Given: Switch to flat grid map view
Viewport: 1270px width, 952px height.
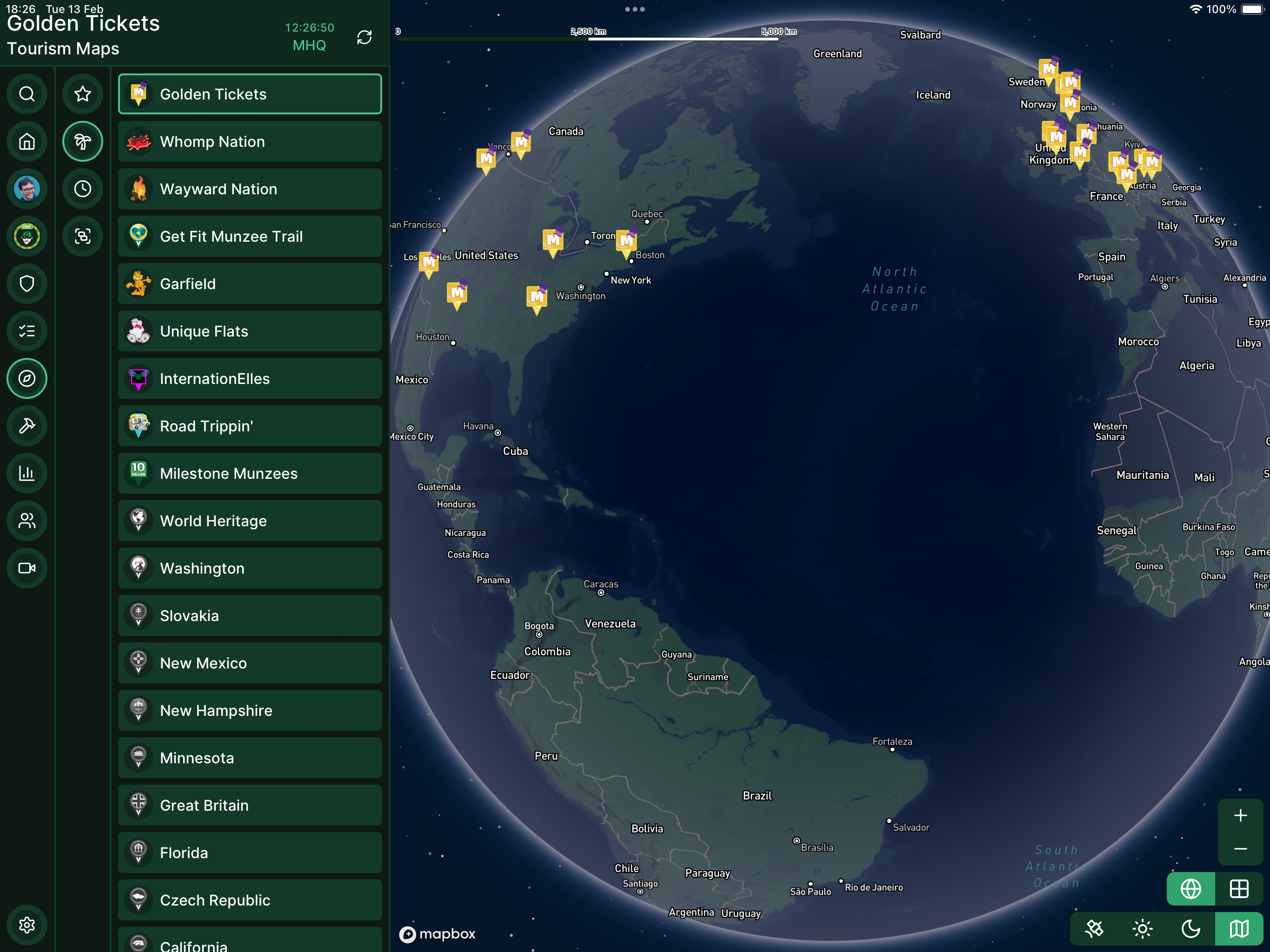Looking at the screenshot, I should click(1239, 889).
